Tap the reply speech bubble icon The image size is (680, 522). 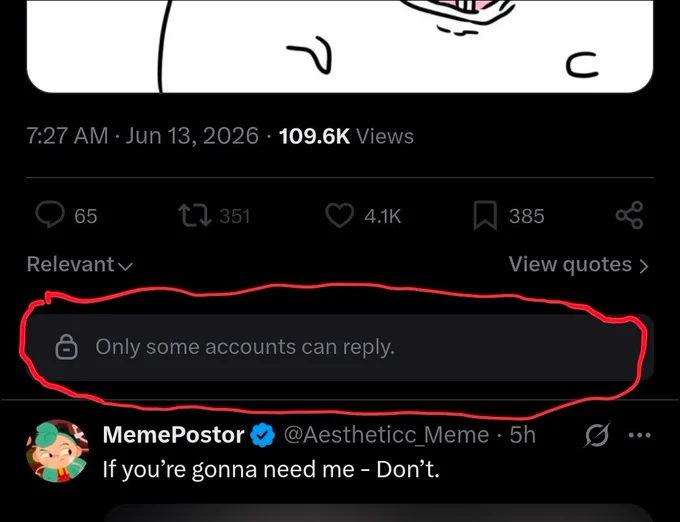pyautogui.click(x=50, y=215)
